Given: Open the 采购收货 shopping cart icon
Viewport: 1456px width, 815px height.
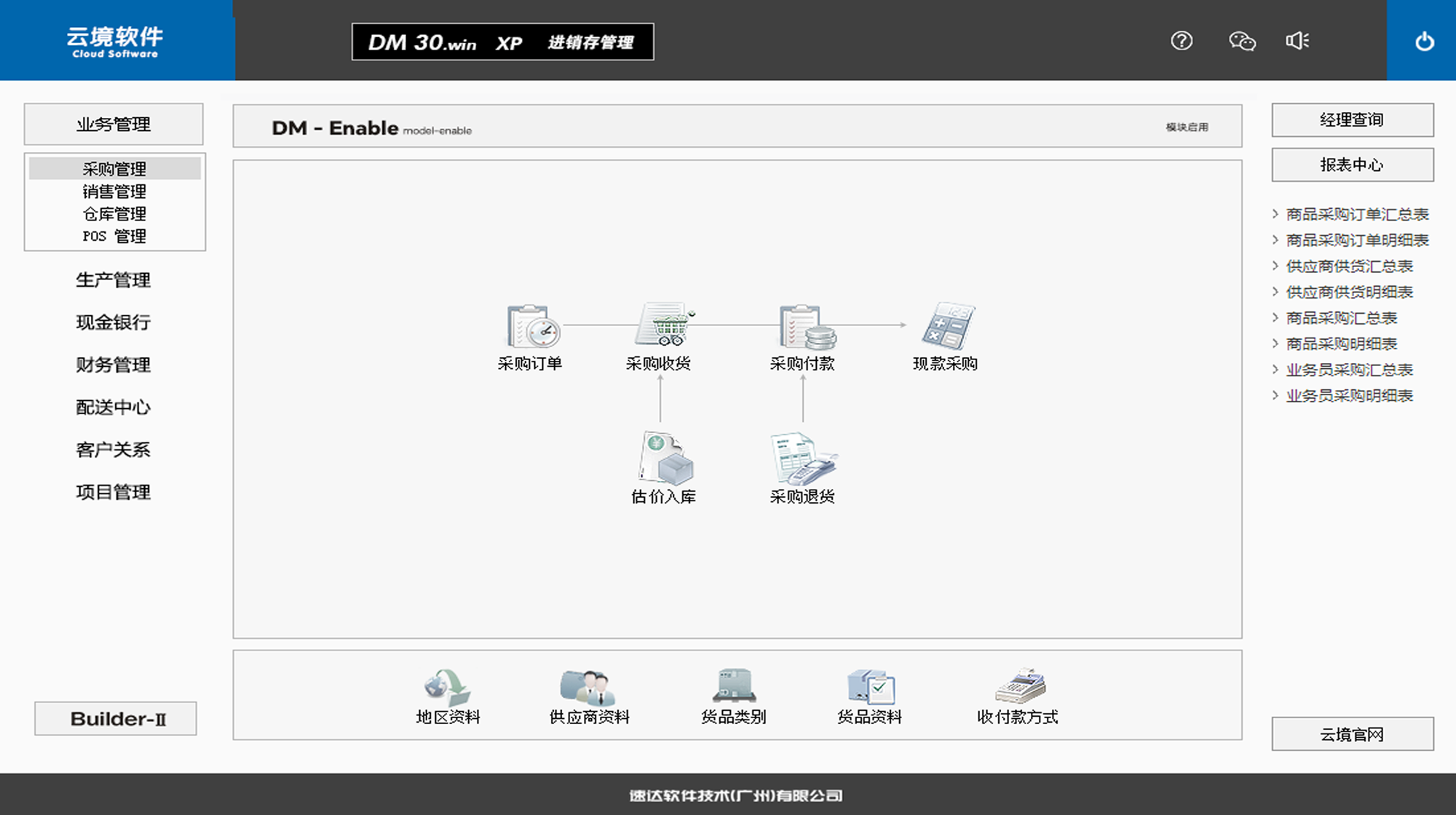Looking at the screenshot, I should (664, 324).
